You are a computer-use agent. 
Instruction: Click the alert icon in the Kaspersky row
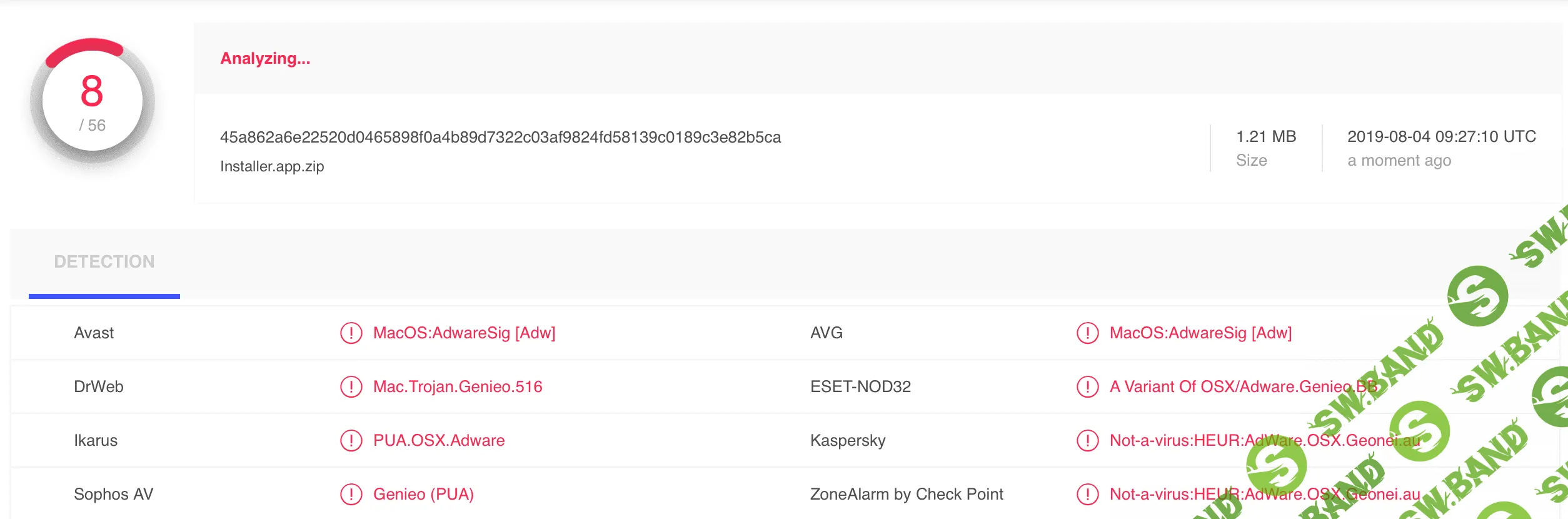tap(1087, 440)
